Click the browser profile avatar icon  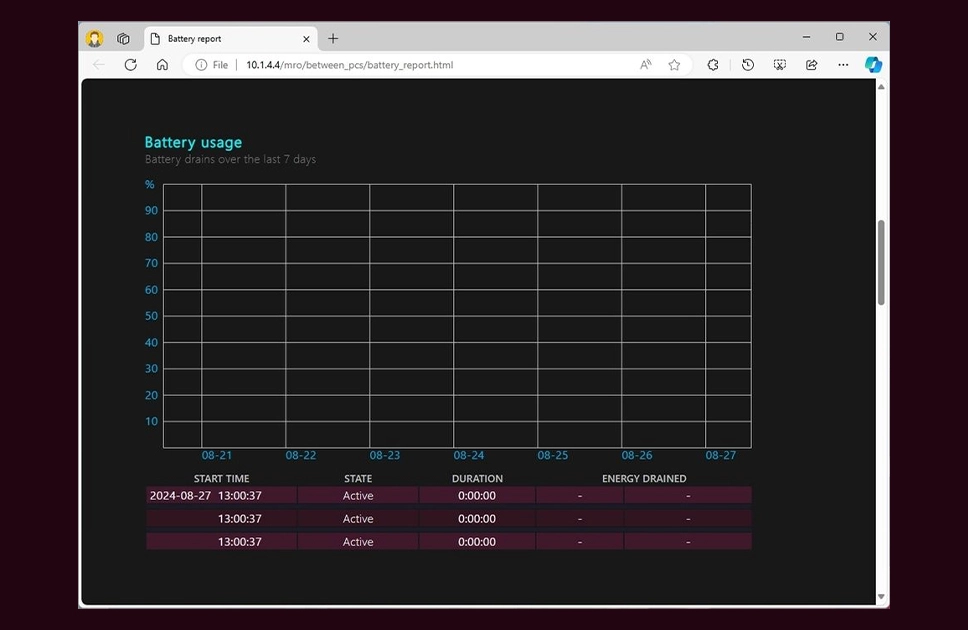(x=94, y=38)
